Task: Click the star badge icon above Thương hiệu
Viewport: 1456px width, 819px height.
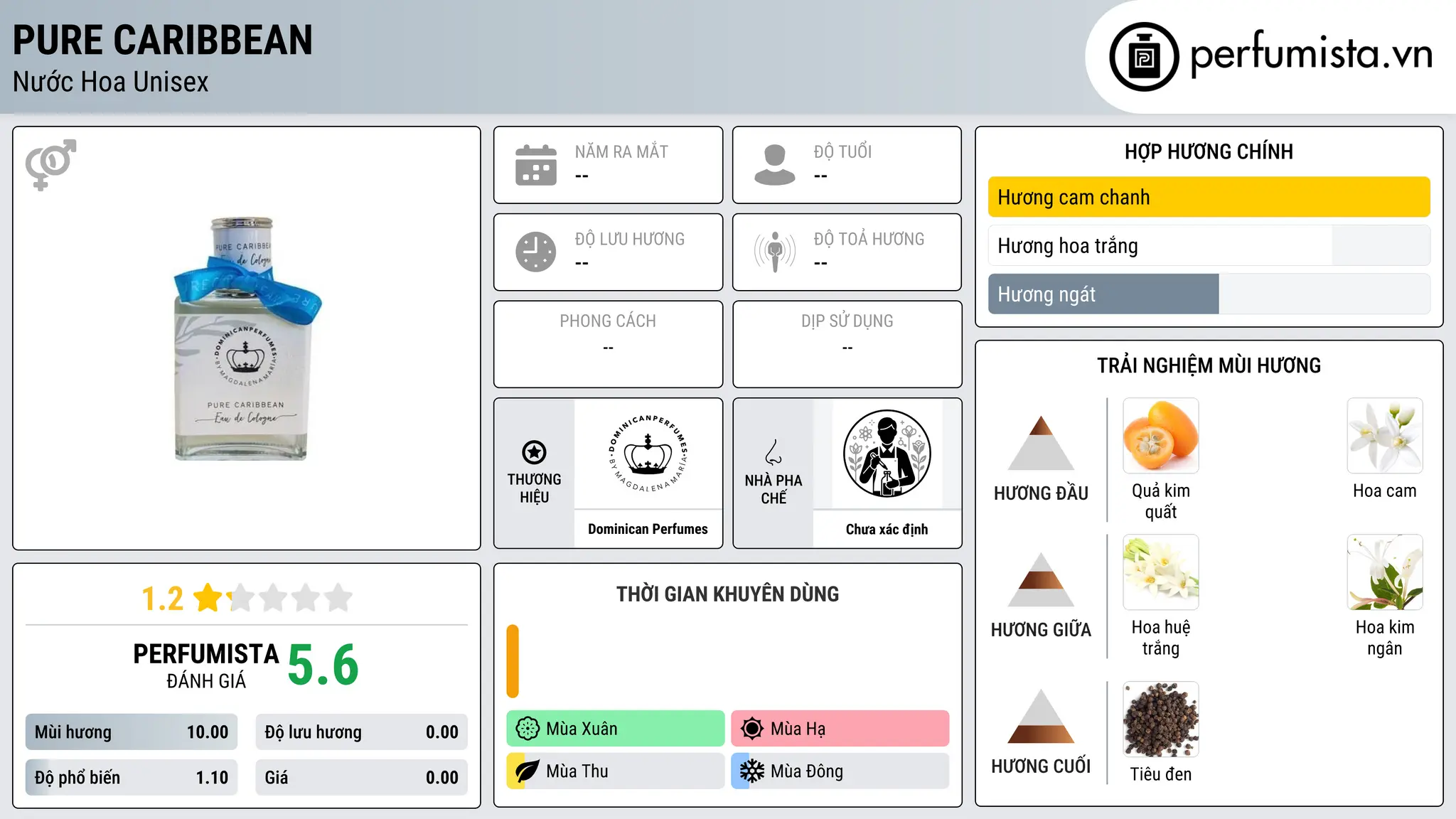Action: [x=534, y=452]
